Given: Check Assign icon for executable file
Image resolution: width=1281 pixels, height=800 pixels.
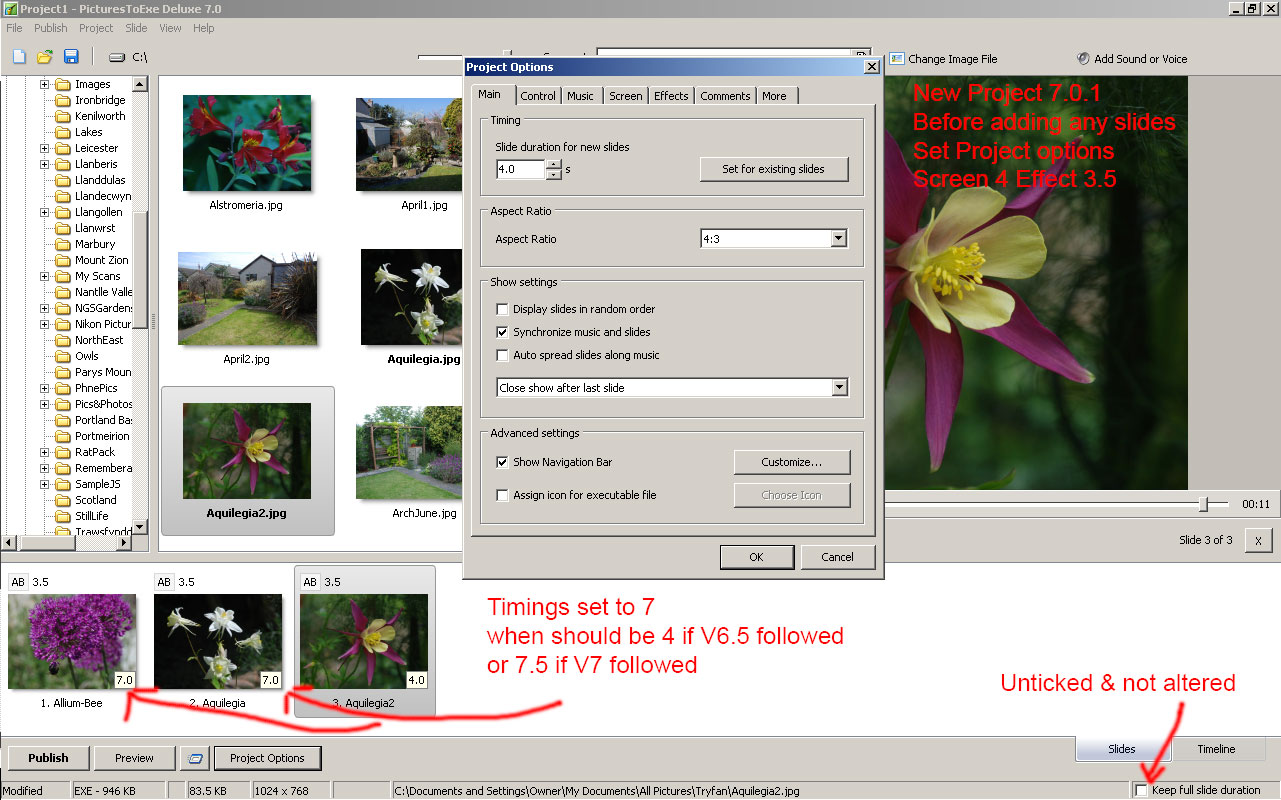Looking at the screenshot, I should (503, 495).
